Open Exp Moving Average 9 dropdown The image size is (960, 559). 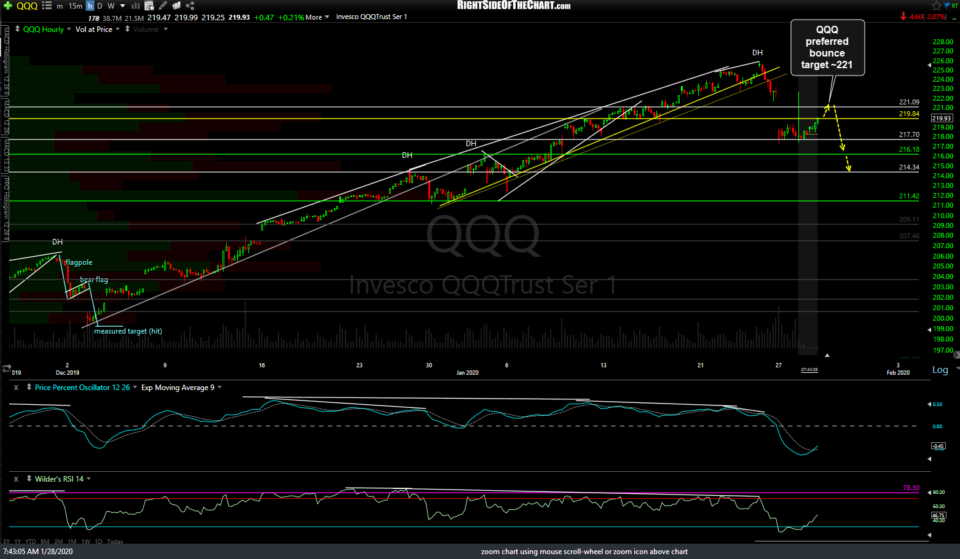[219, 388]
